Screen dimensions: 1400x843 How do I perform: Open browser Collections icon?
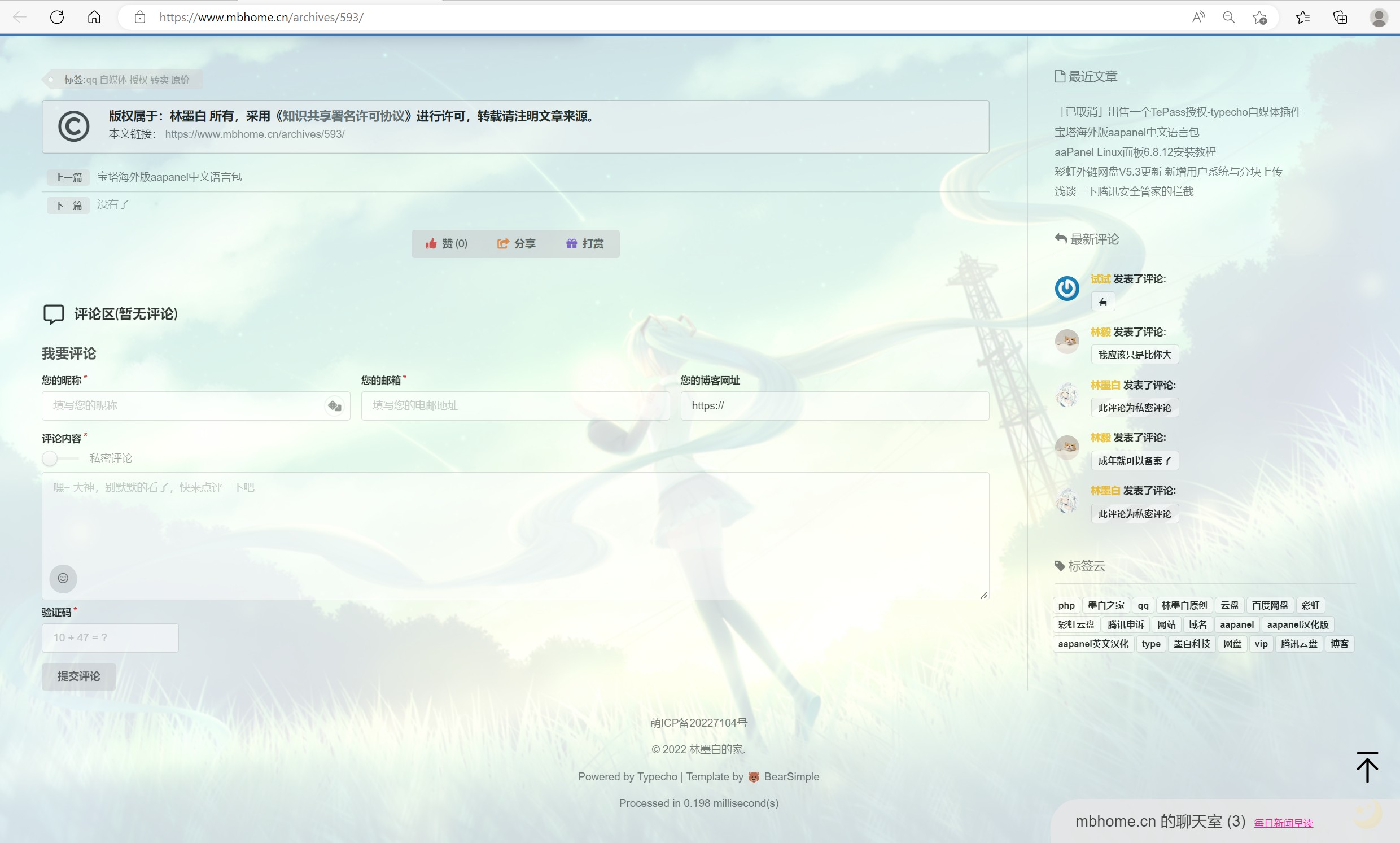coord(1340,17)
